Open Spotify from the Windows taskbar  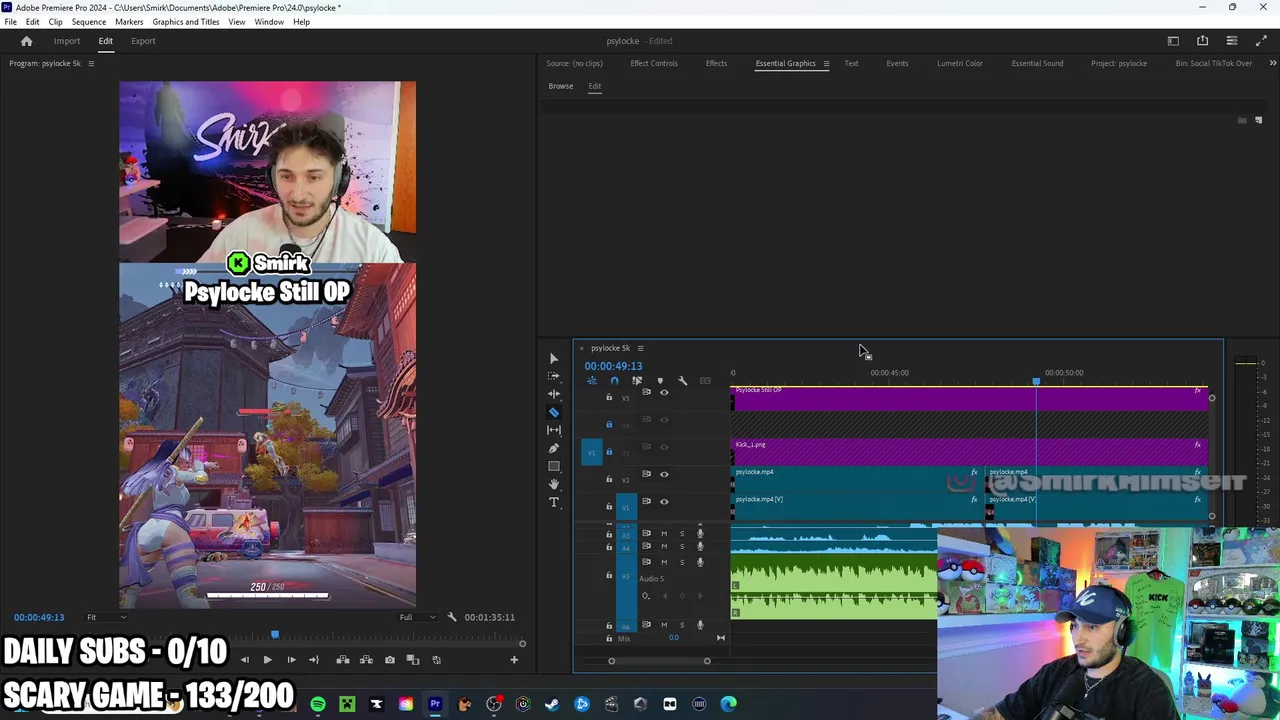coord(318,704)
